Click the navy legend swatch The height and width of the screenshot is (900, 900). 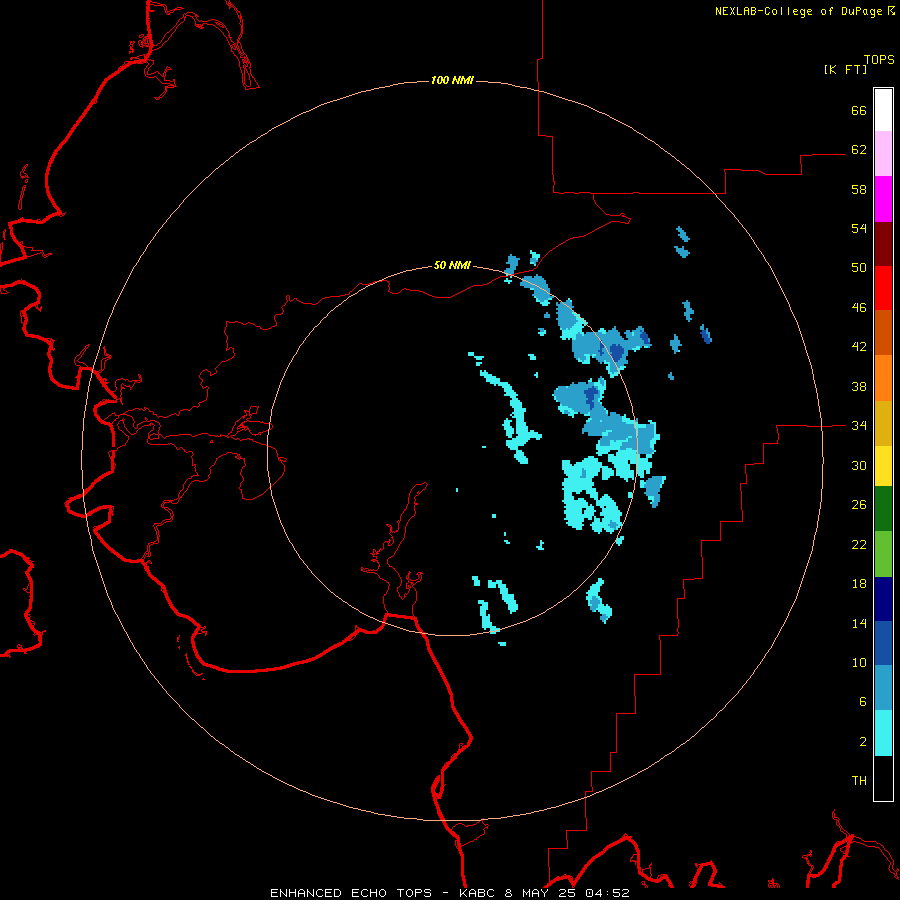[x=883, y=599]
